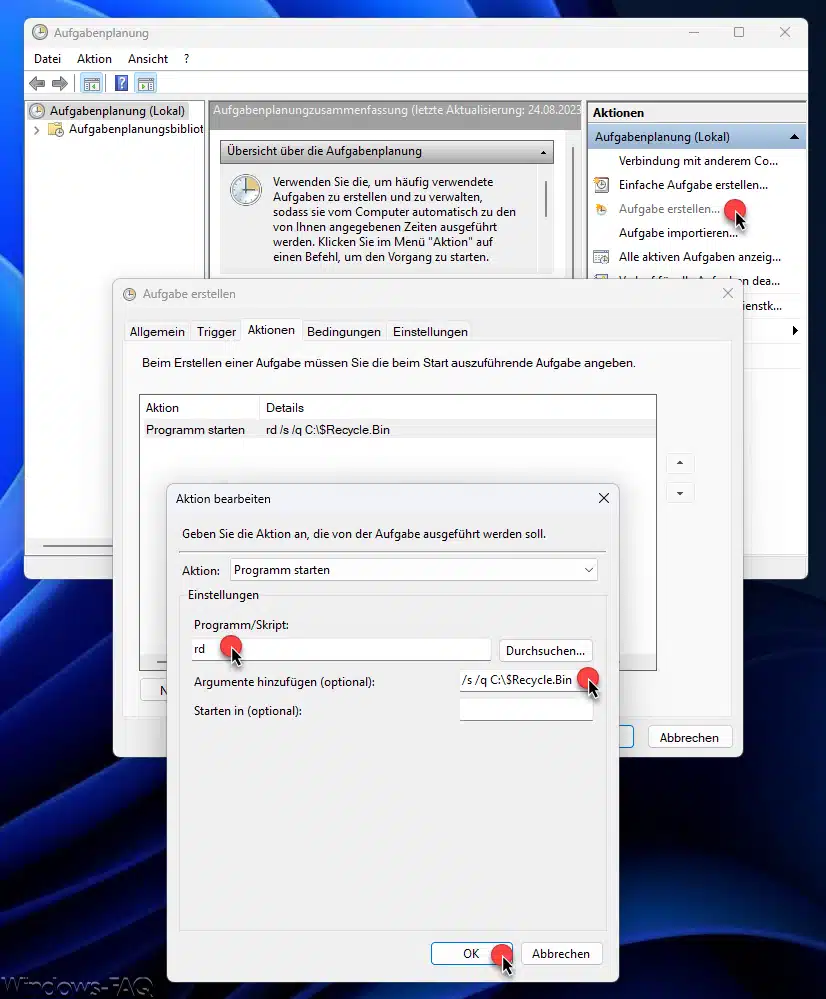826x999 pixels.
Task: Expand the Aufgabenplanungsbibliothek tree node
Action: click(36, 130)
